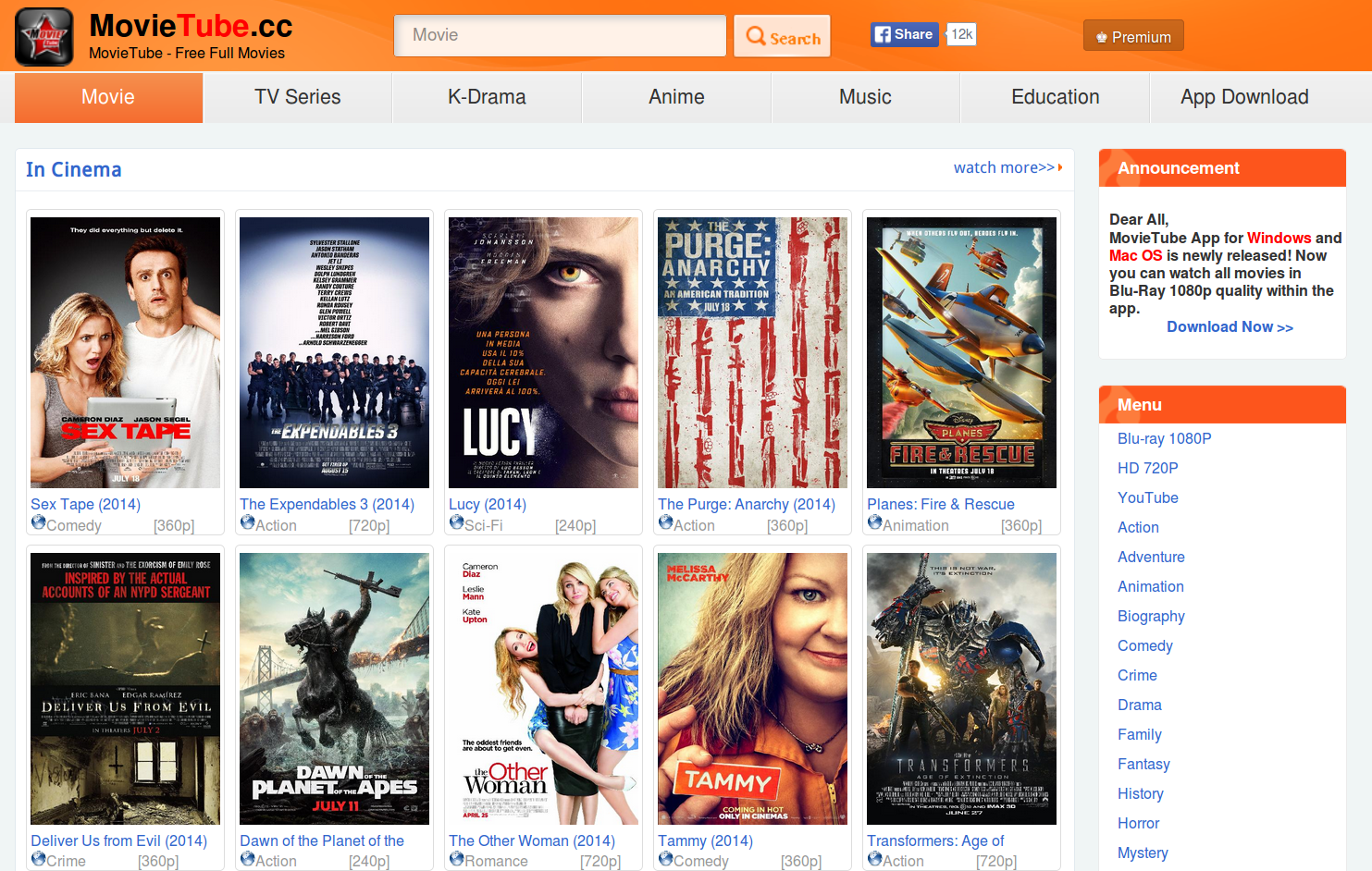
Task: Follow the Download Now link in Announcement
Action: coord(1230,326)
